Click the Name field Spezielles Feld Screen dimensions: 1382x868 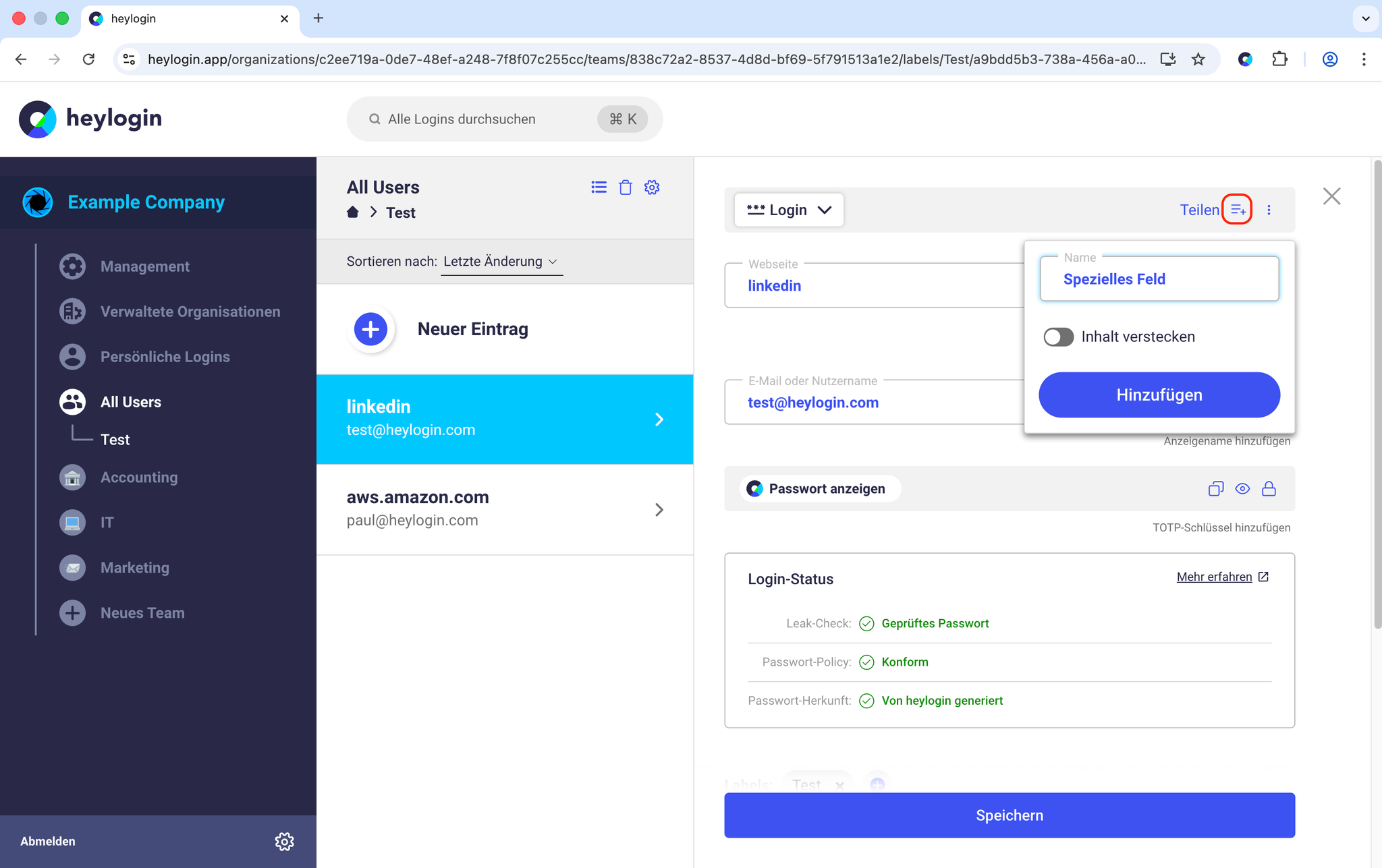pyautogui.click(x=1159, y=279)
